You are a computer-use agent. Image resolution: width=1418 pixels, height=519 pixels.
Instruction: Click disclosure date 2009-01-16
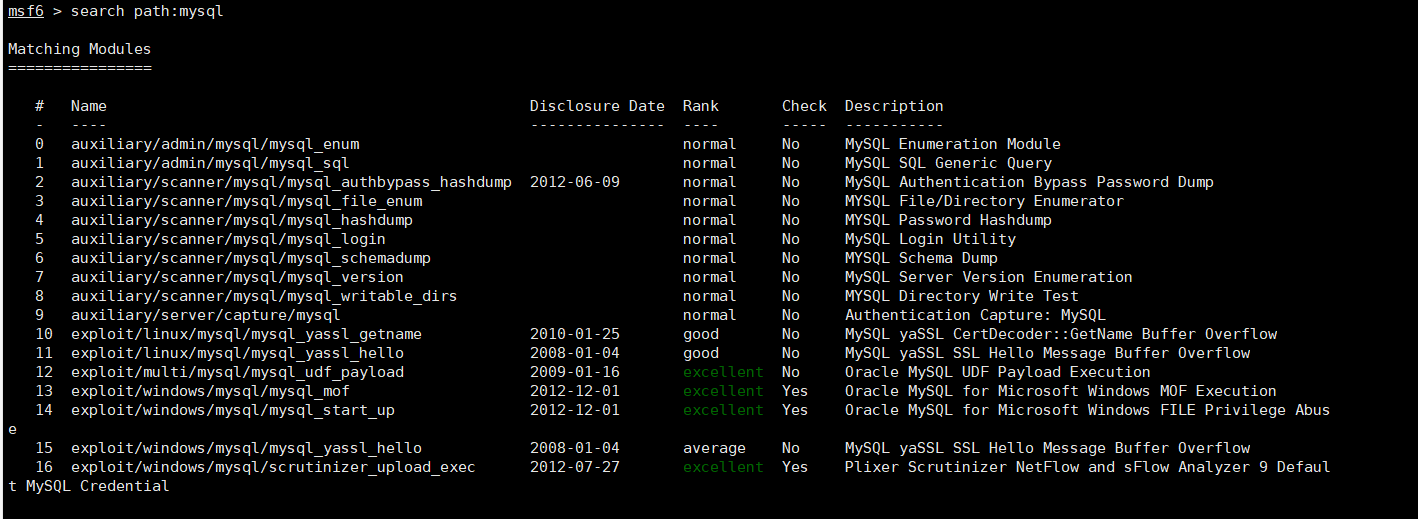click(575, 372)
